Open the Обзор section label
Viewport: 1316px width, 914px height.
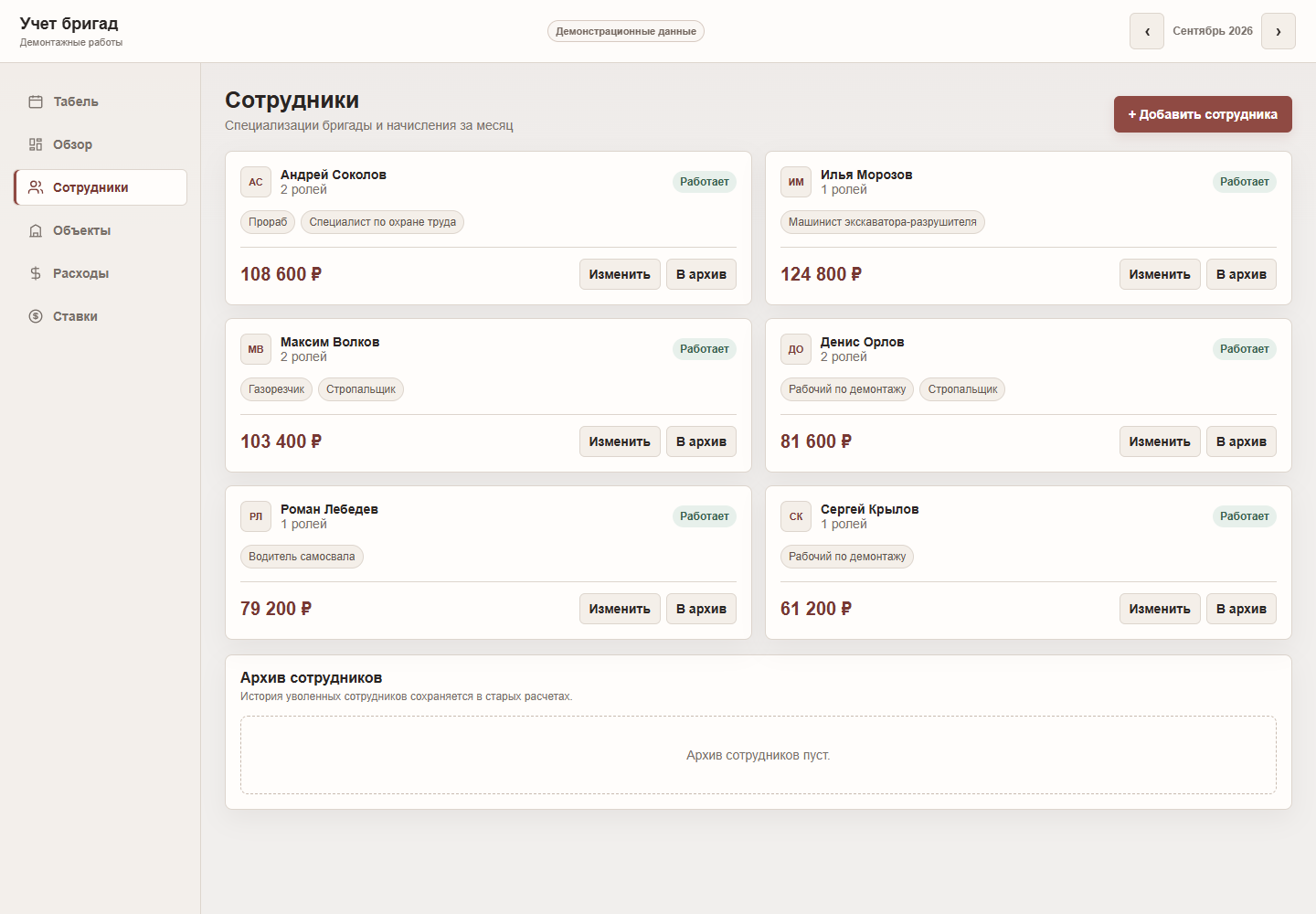(x=72, y=144)
